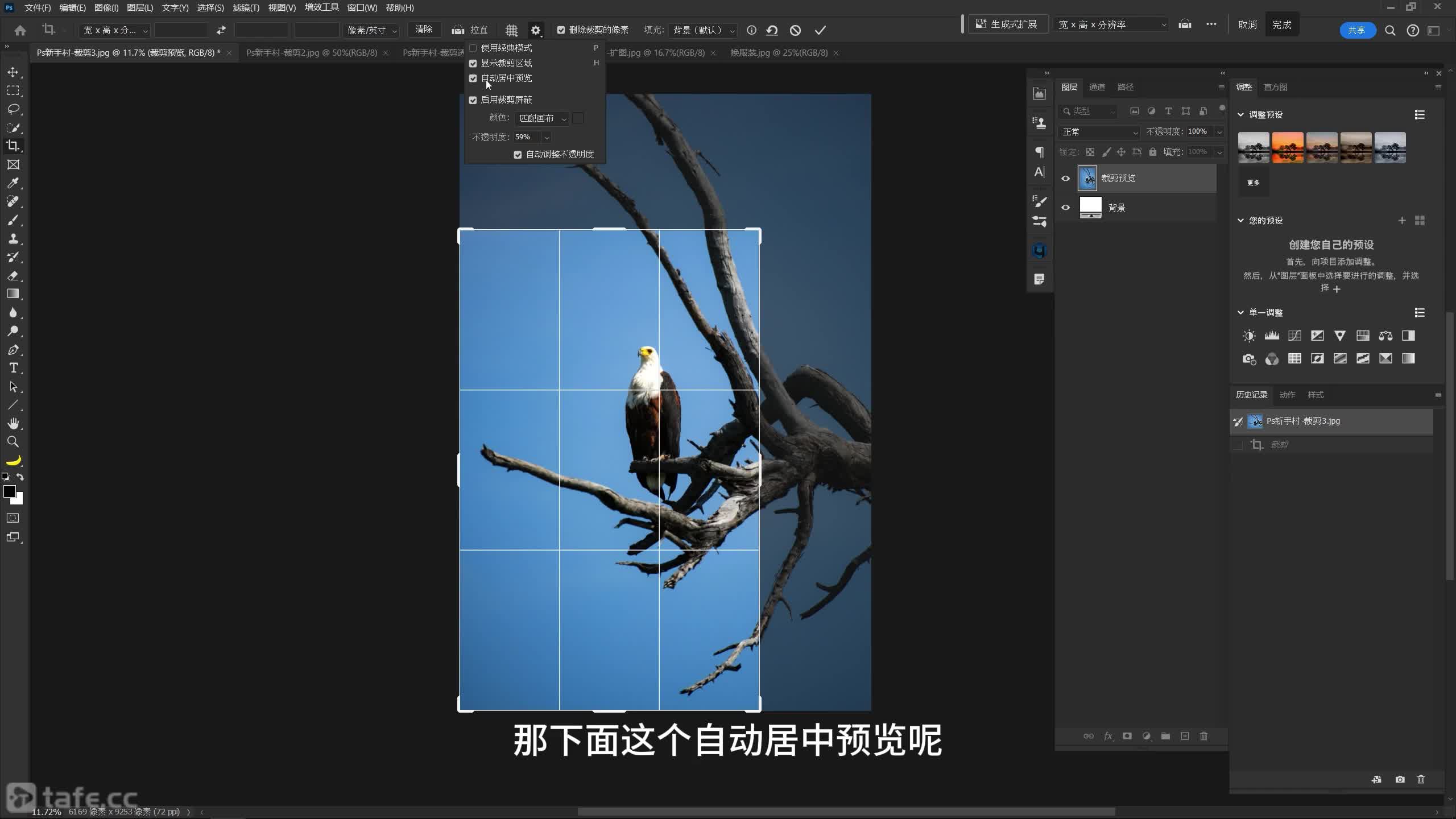Open the 匹配画布 color dropdown
This screenshot has width=1456, height=819.
[x=541, y=118]
